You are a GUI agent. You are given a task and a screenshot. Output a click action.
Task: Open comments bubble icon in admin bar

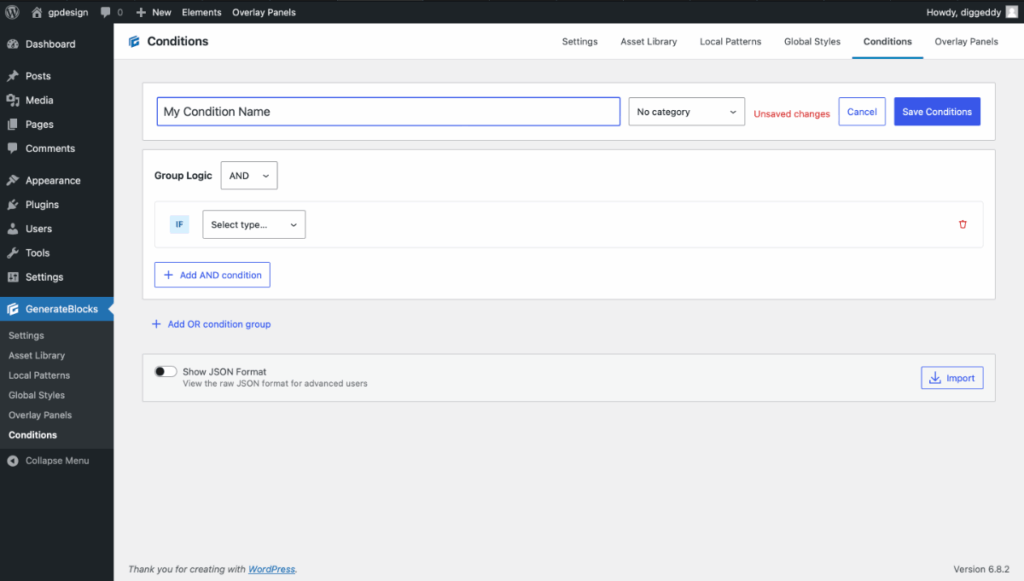coord(105,12)
